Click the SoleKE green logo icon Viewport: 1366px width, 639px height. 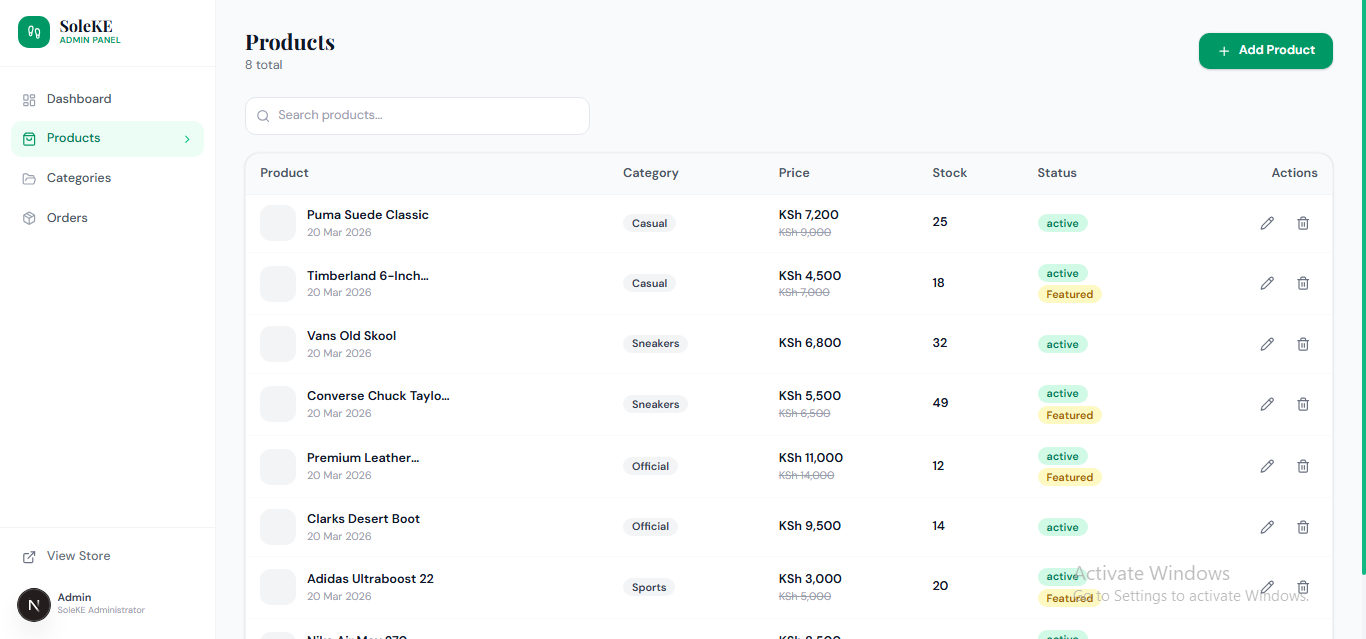point(34,32)
